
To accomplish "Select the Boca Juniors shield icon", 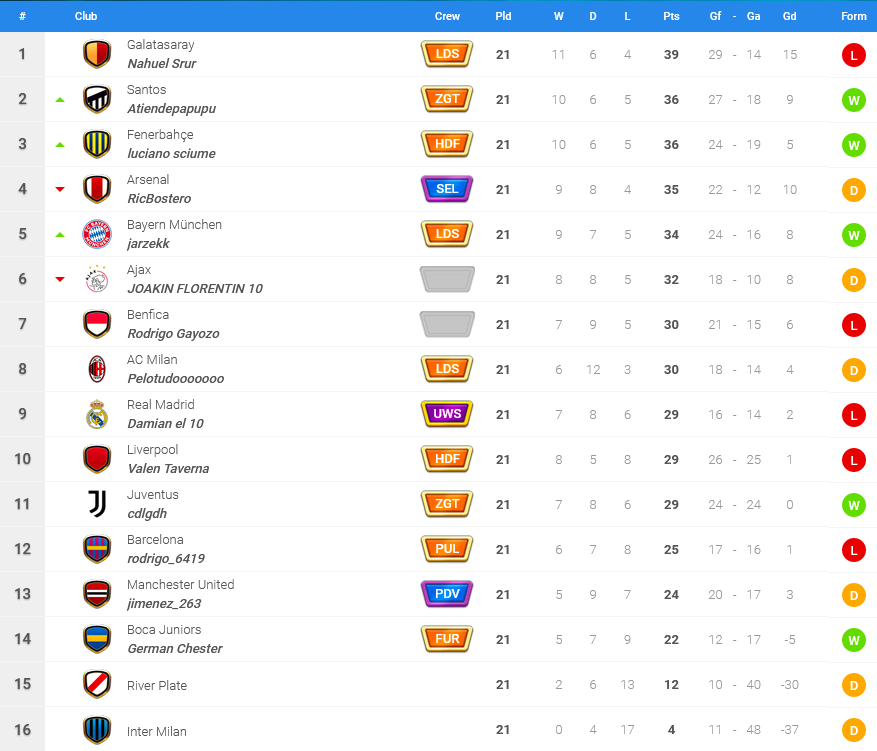I will pyautogui.click(x=97, y=639).
